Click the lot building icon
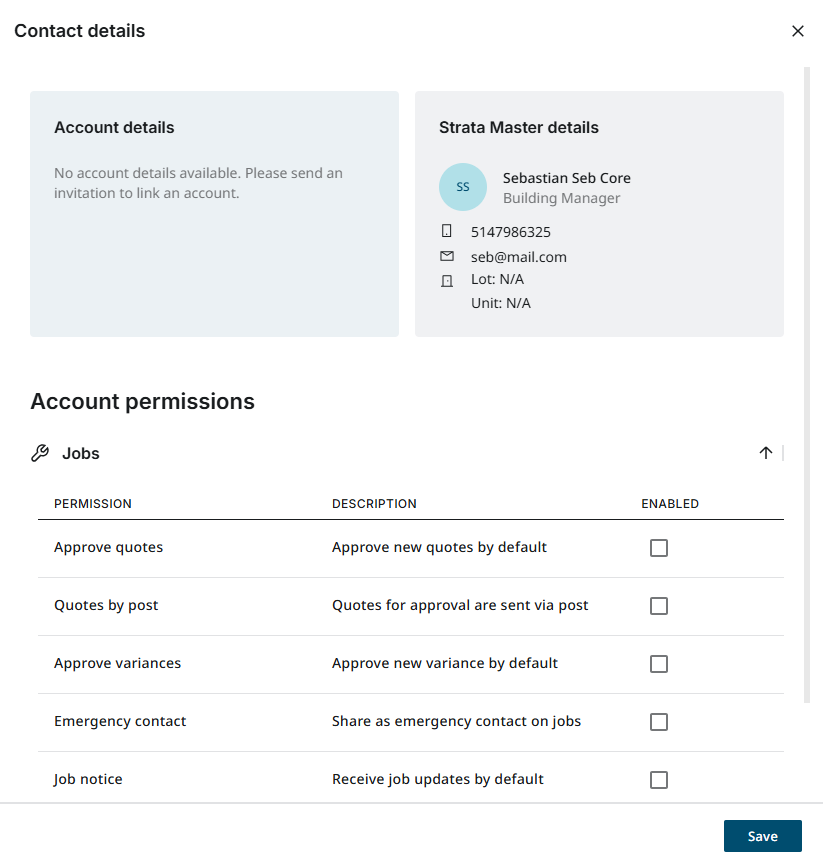Viewport: 823px width, 863px height. pyautogui.click(x=446, y=280)
